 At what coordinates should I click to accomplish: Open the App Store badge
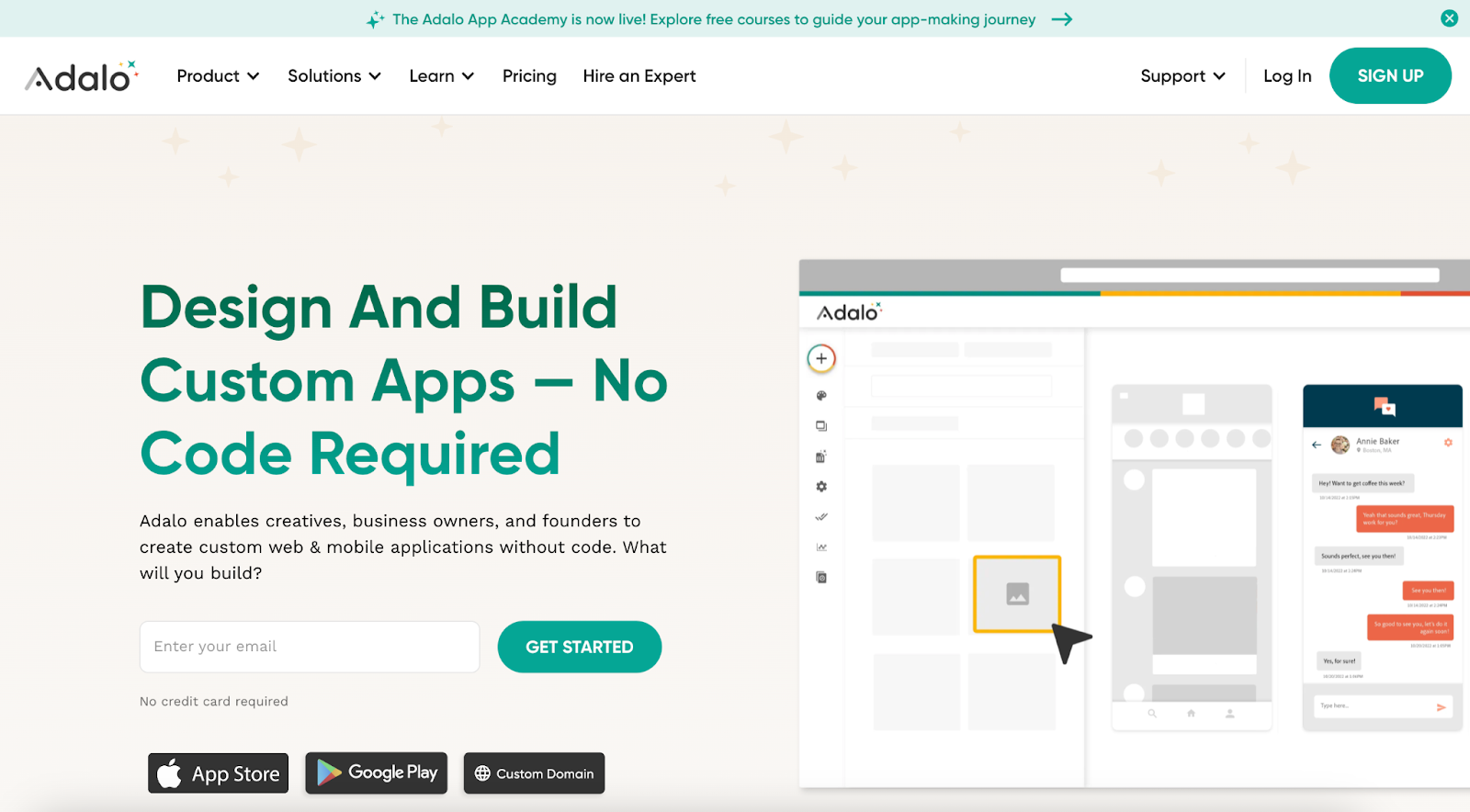pyautogui.click(x=219, y=773)
